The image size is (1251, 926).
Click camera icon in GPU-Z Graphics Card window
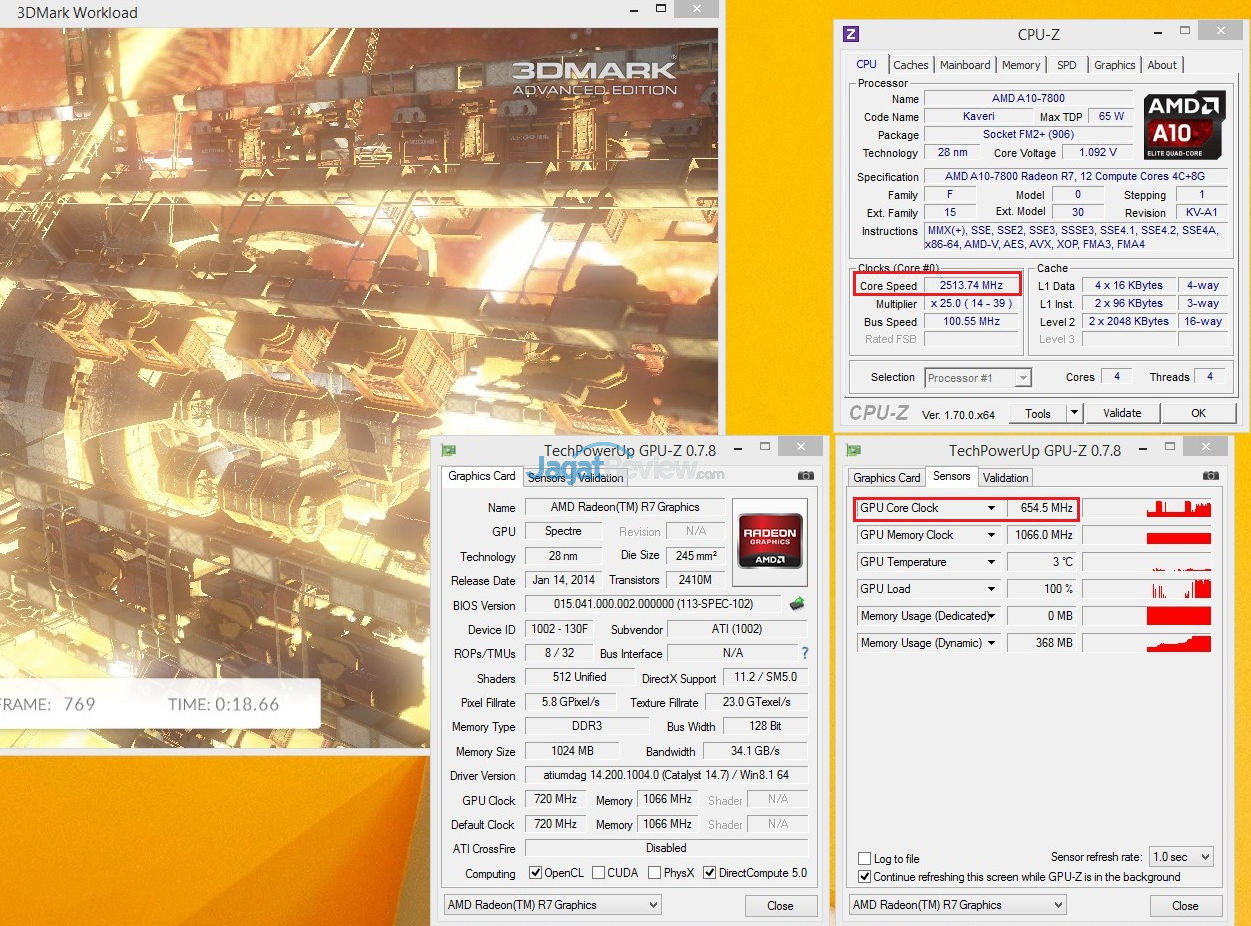click(806, 476)
